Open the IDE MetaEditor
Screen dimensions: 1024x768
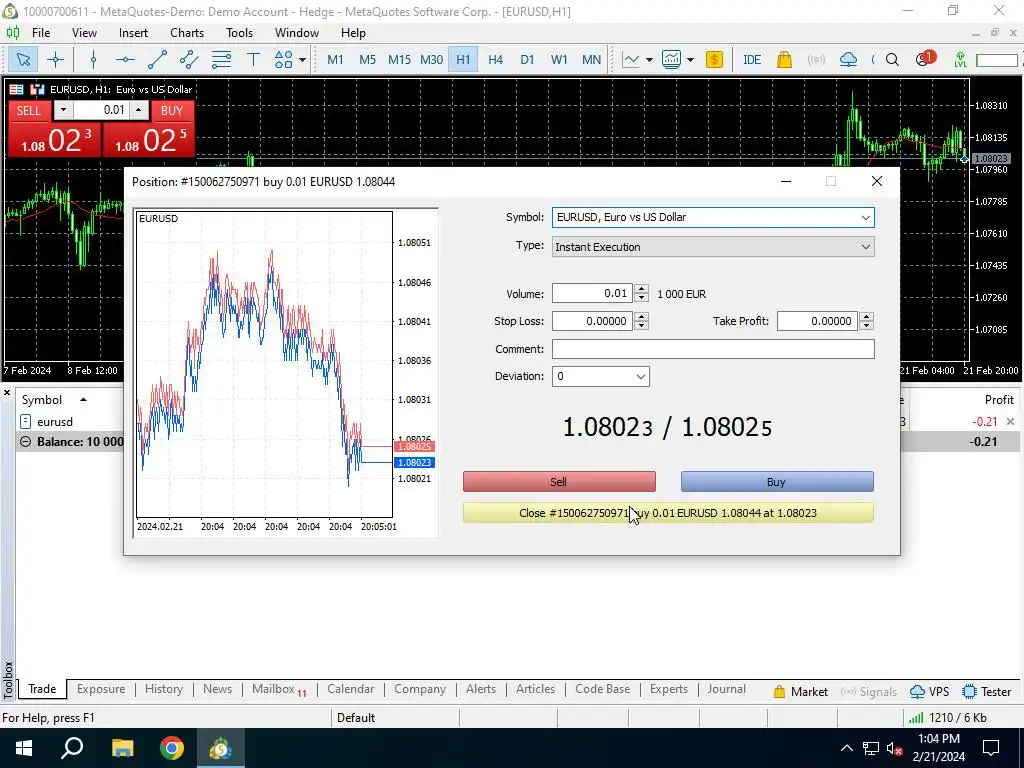point(752,60)
